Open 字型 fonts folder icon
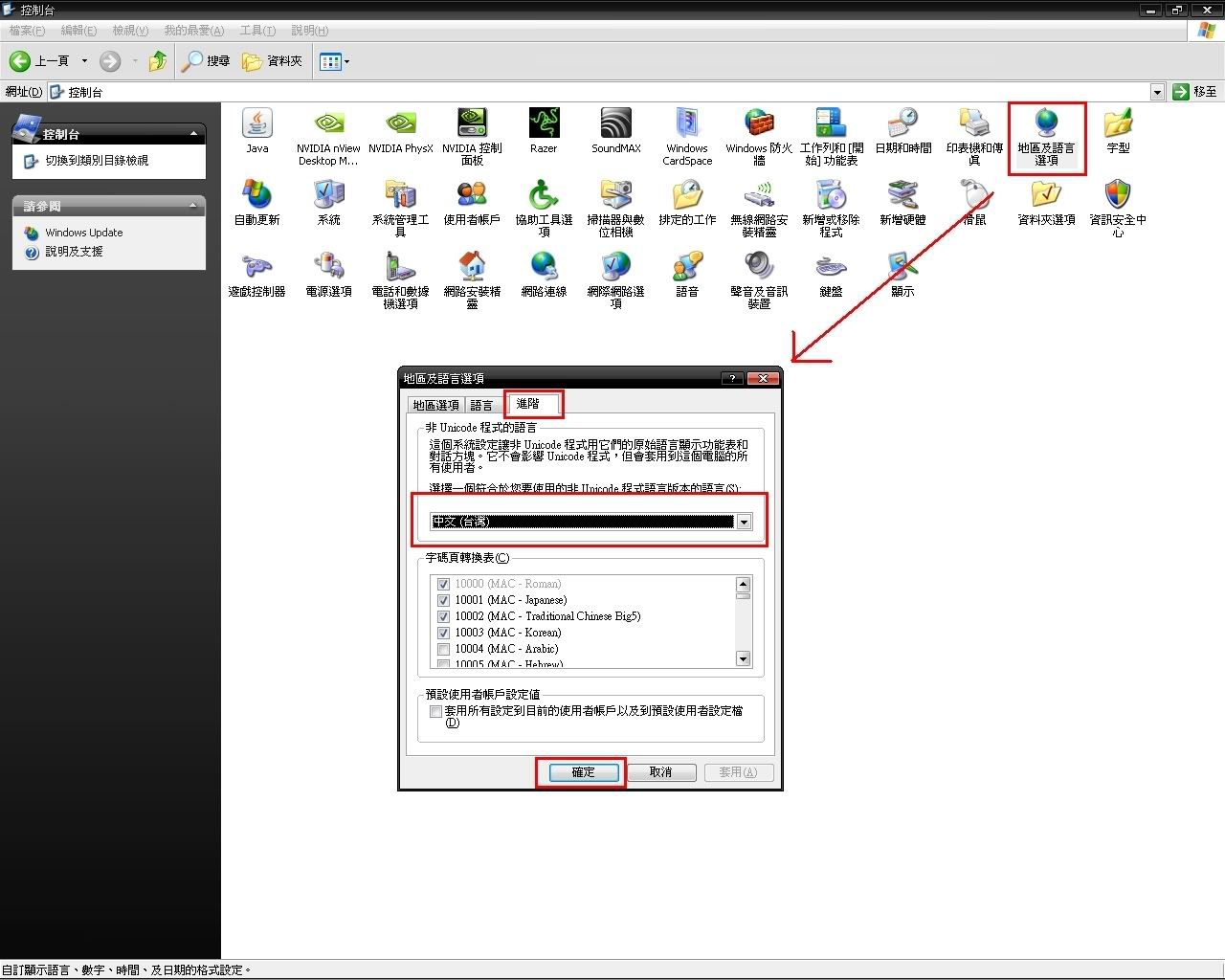The image size is (1225, 980). pos(1118,124)
